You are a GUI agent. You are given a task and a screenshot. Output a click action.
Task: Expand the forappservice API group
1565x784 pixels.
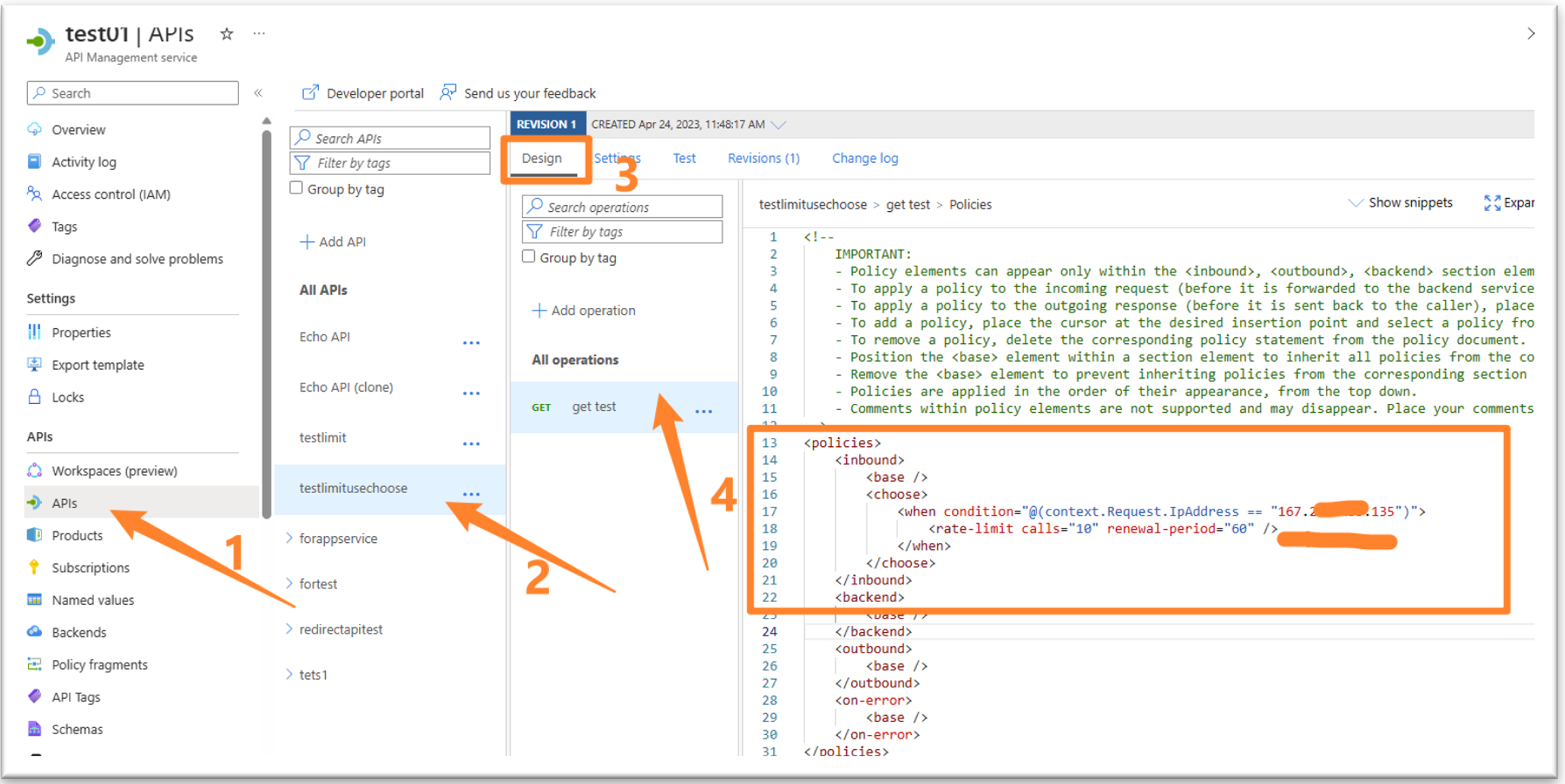coord(290,538)
